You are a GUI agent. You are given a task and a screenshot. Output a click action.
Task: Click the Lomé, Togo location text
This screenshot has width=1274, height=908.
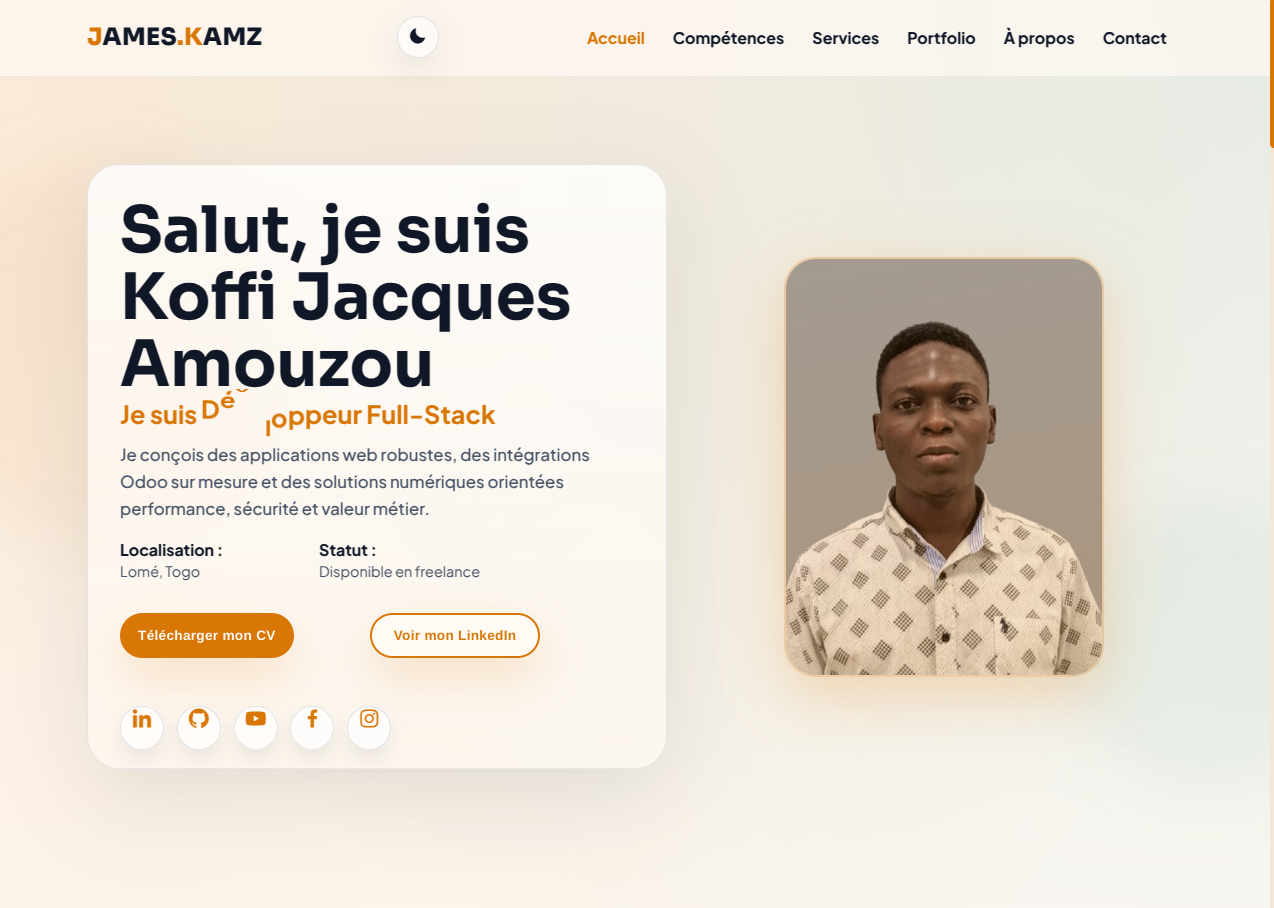(160, 572)
